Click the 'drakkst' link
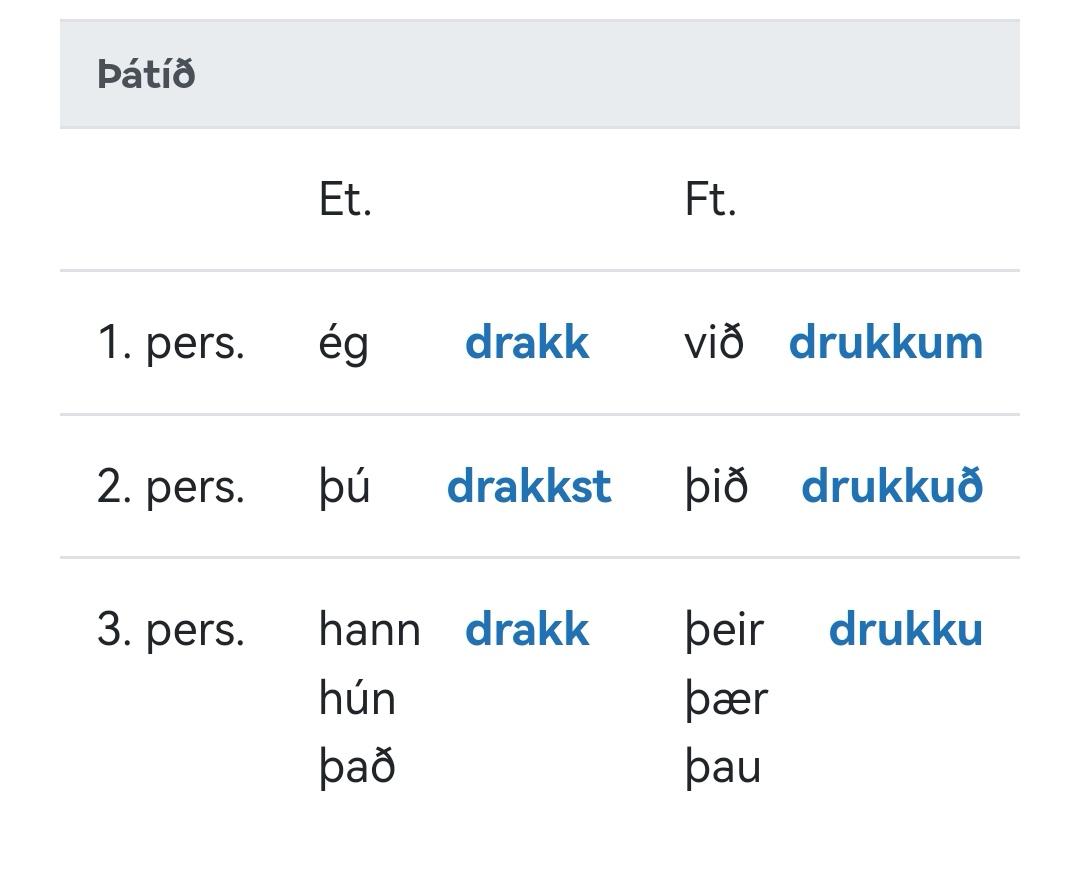The width and height of the screenshot is (1080, 883). tap(529, 487)
